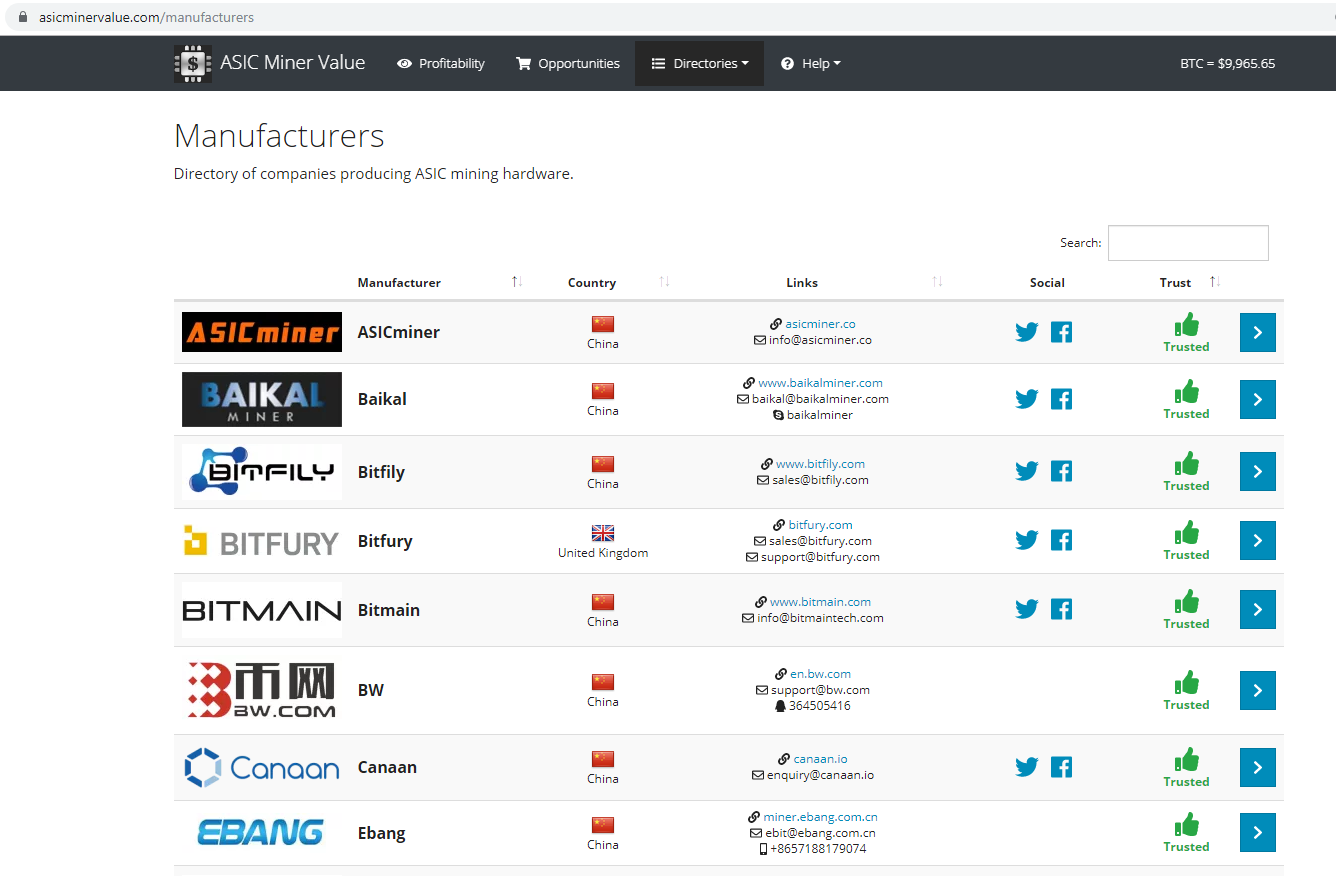Open the asicminer.co website link

click(820, 324)
